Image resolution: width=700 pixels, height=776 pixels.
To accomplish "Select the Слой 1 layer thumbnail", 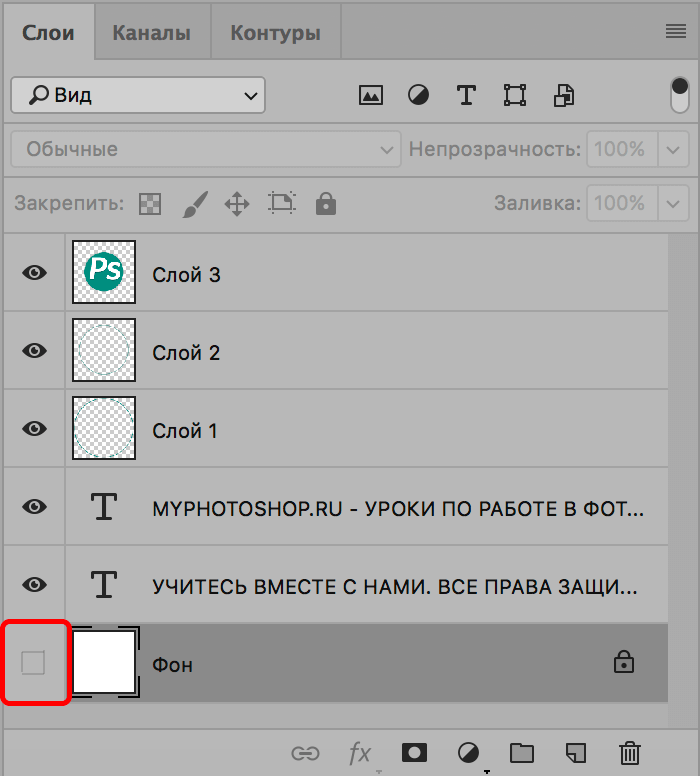I will (104, 428).
